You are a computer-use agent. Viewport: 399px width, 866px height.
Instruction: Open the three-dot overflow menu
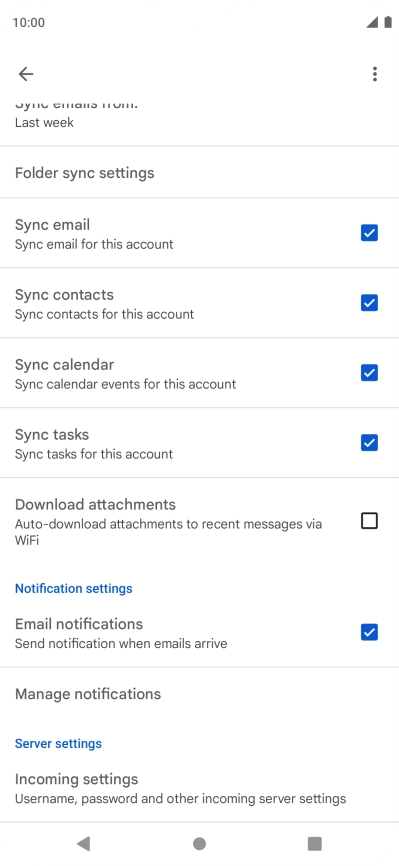(375, 74)
